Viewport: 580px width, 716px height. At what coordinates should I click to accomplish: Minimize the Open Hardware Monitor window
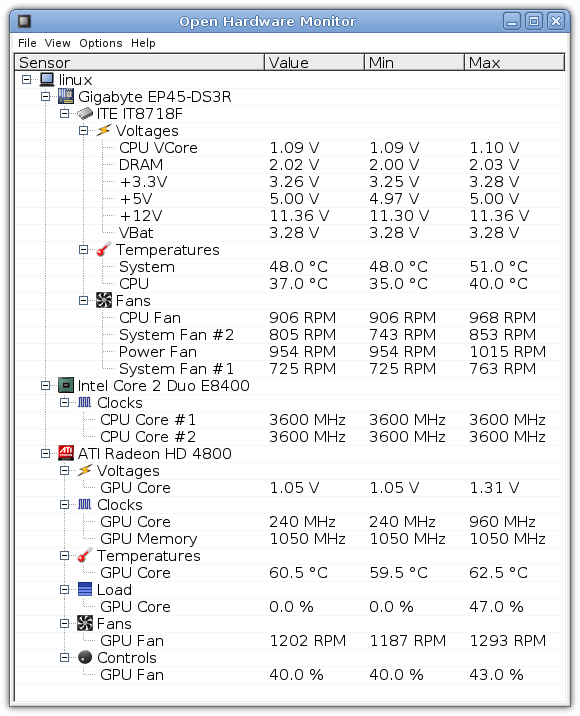pyautogui.click(x=512, y=21)
